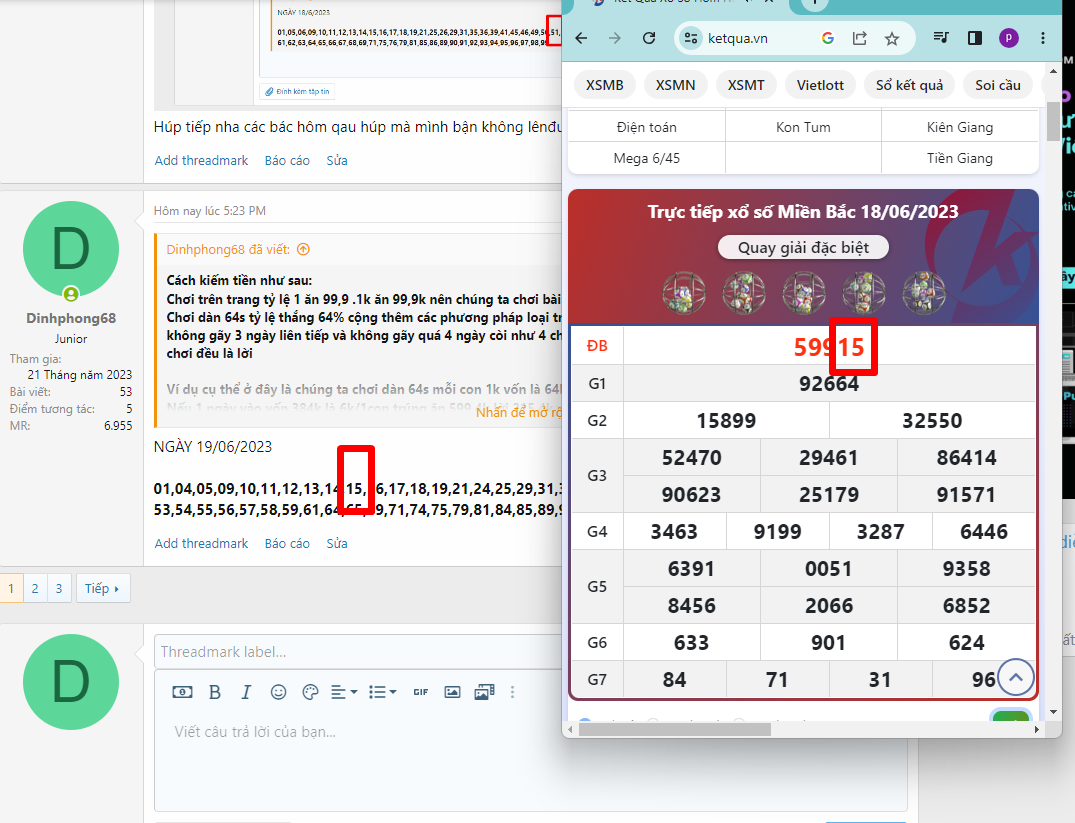Open Tiền Giang lottery results
This screenshot has height=823, width=1075.
960,158
